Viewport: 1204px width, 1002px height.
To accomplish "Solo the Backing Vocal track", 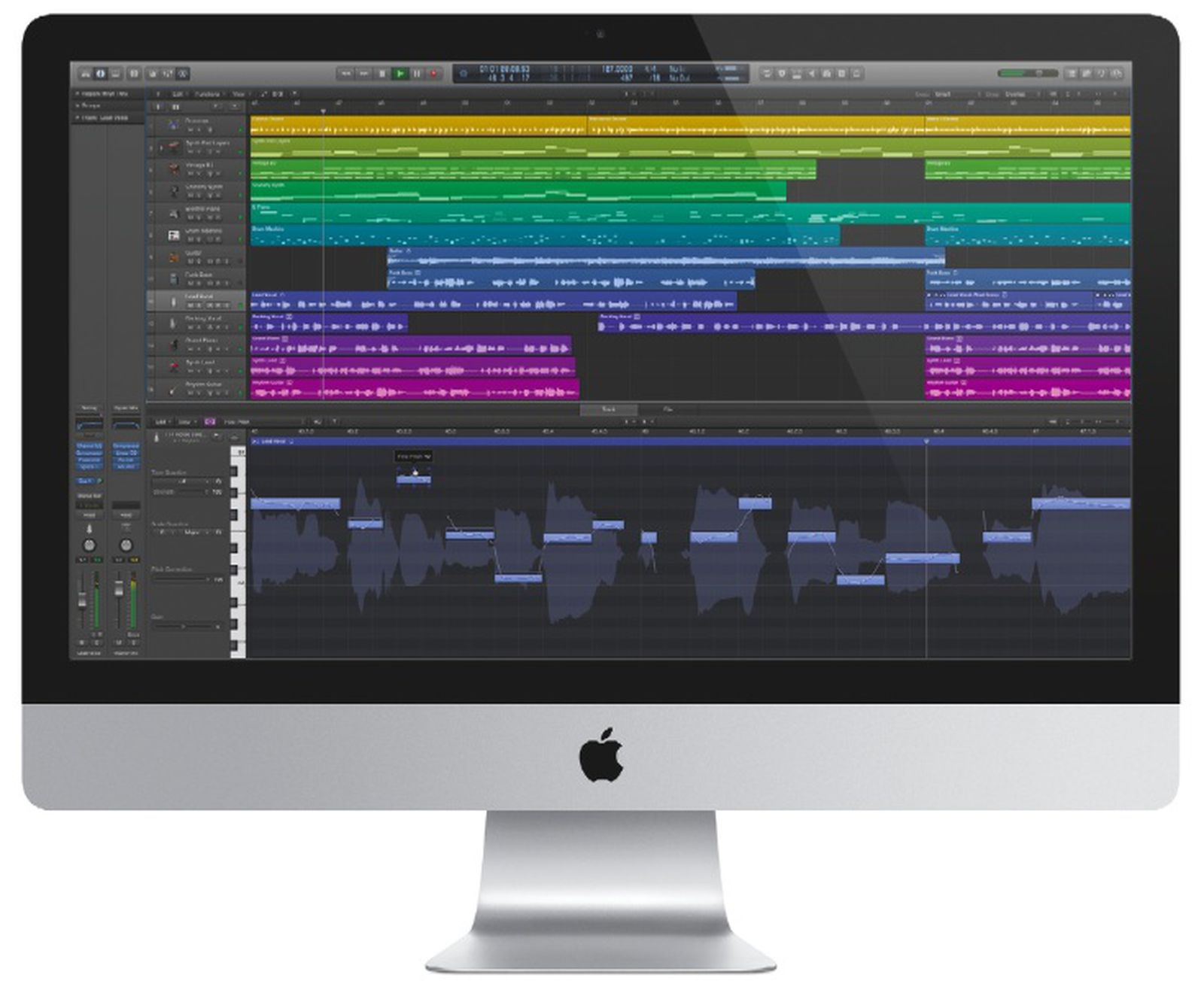I will coord(200,328).
